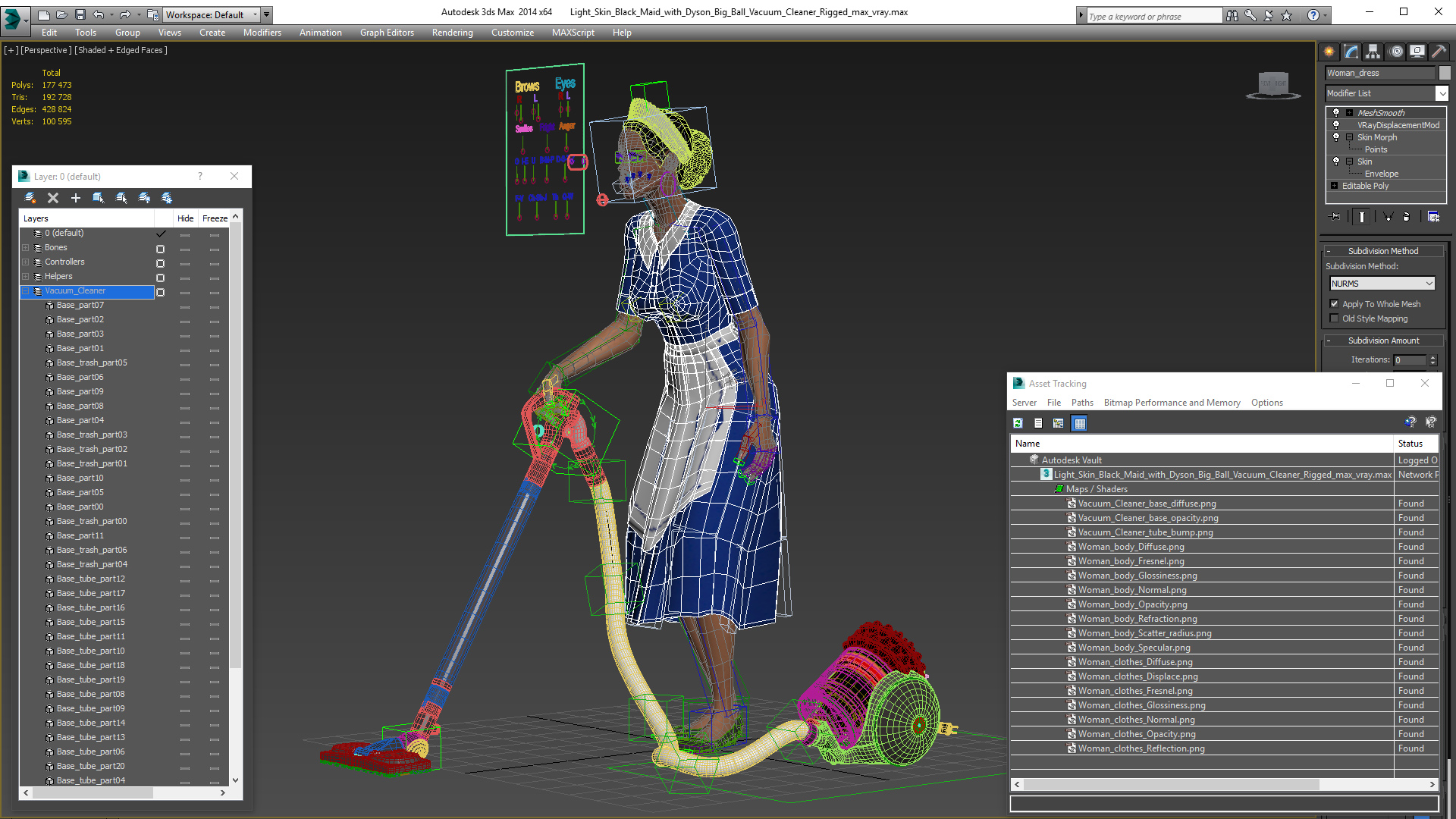Screen dimensions: 1456x819
Task: Expand the Controllers layer
Action: [25, 262]
